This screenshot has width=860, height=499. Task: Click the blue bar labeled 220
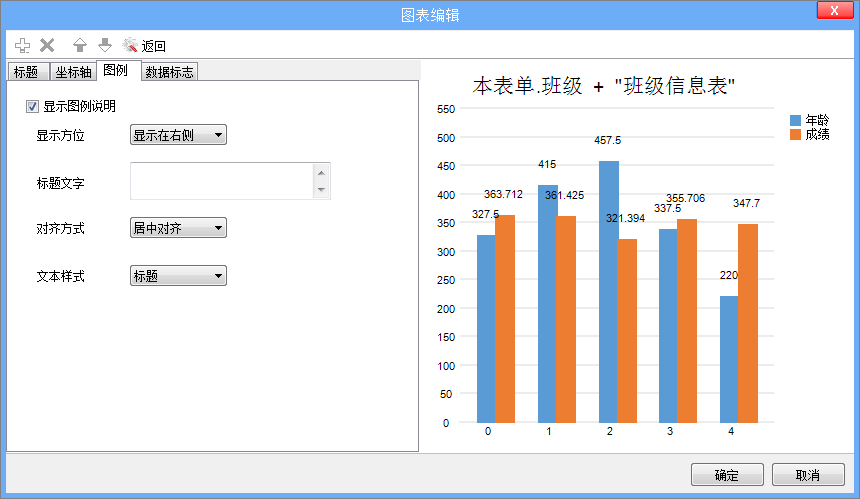click(729, 359)
